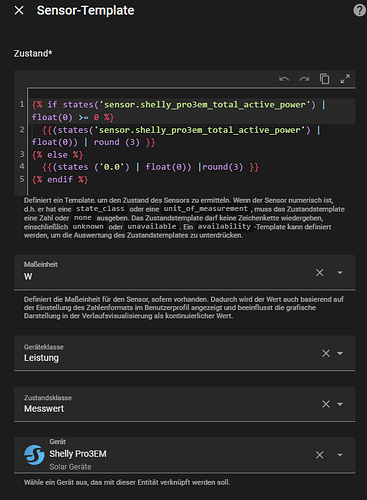Copy the template code to clipboard

[325, 79]
